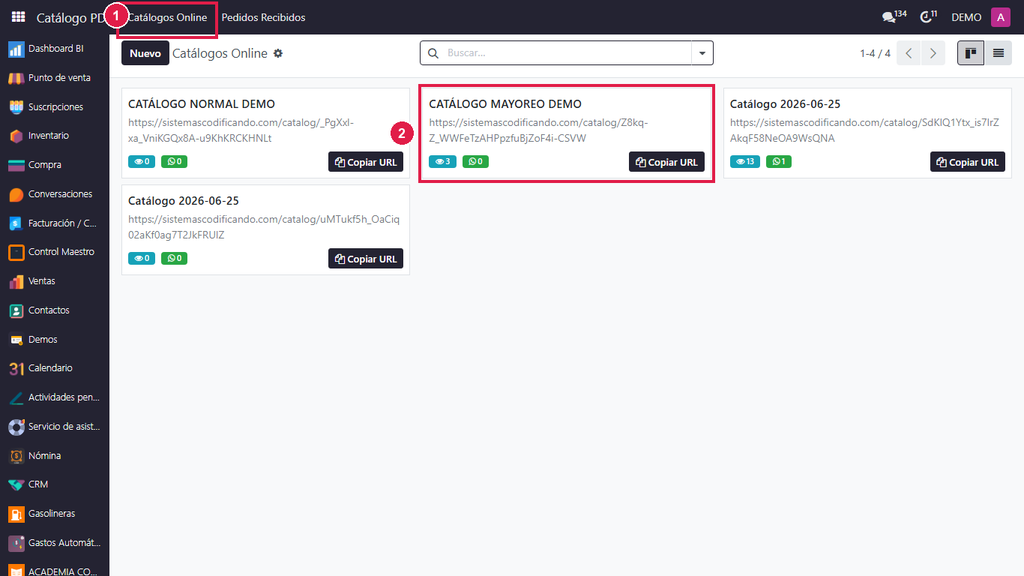Screen dimensions: 1024x576
Task: Click the catalog URL starting with Z8kq
Action: 538,131
